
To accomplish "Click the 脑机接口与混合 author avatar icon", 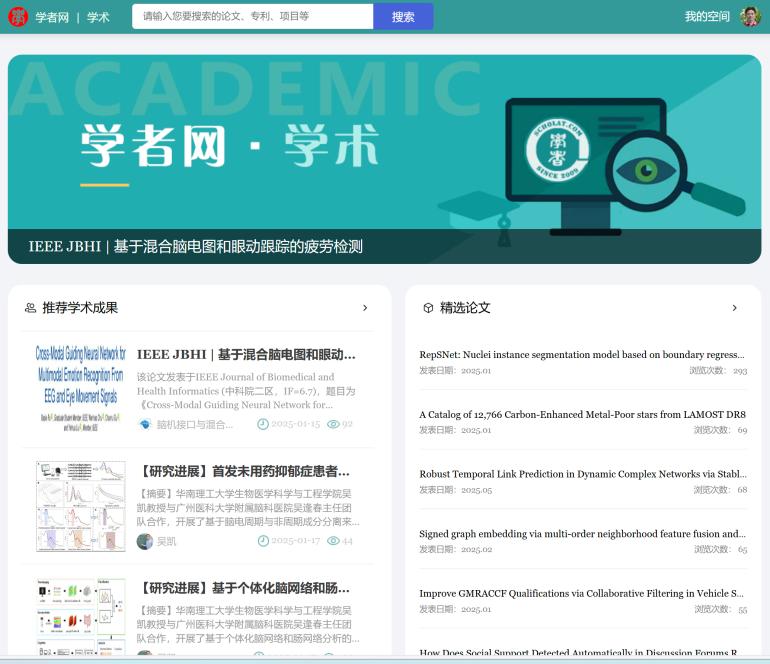I will pyautogui.click(x=145, y=424).
